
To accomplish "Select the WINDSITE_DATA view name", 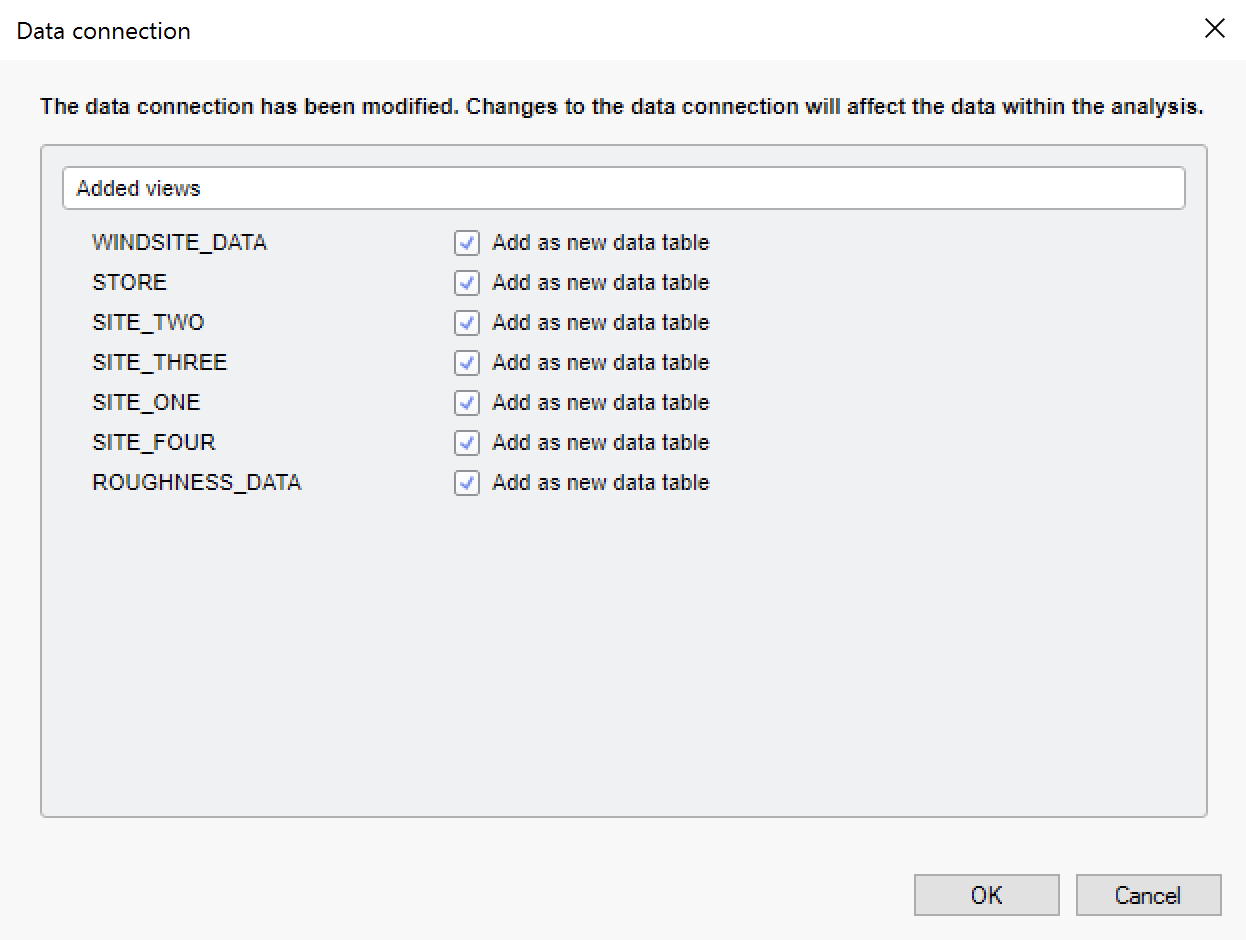I will [179, 243].
